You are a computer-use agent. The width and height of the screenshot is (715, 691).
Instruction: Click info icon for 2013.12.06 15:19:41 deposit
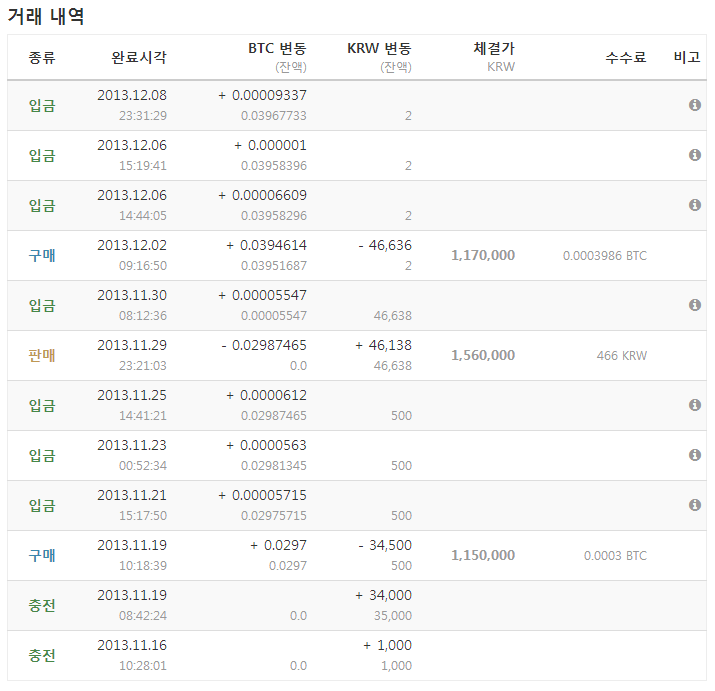click(695, 155)
